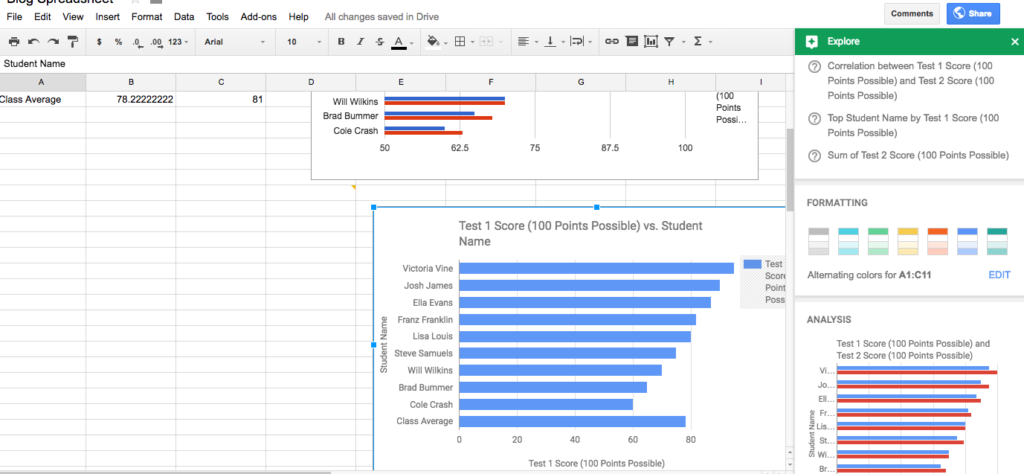1024x474 pixels.
Task: Select the Paint format tool
Action: click(x=72, y=42)
